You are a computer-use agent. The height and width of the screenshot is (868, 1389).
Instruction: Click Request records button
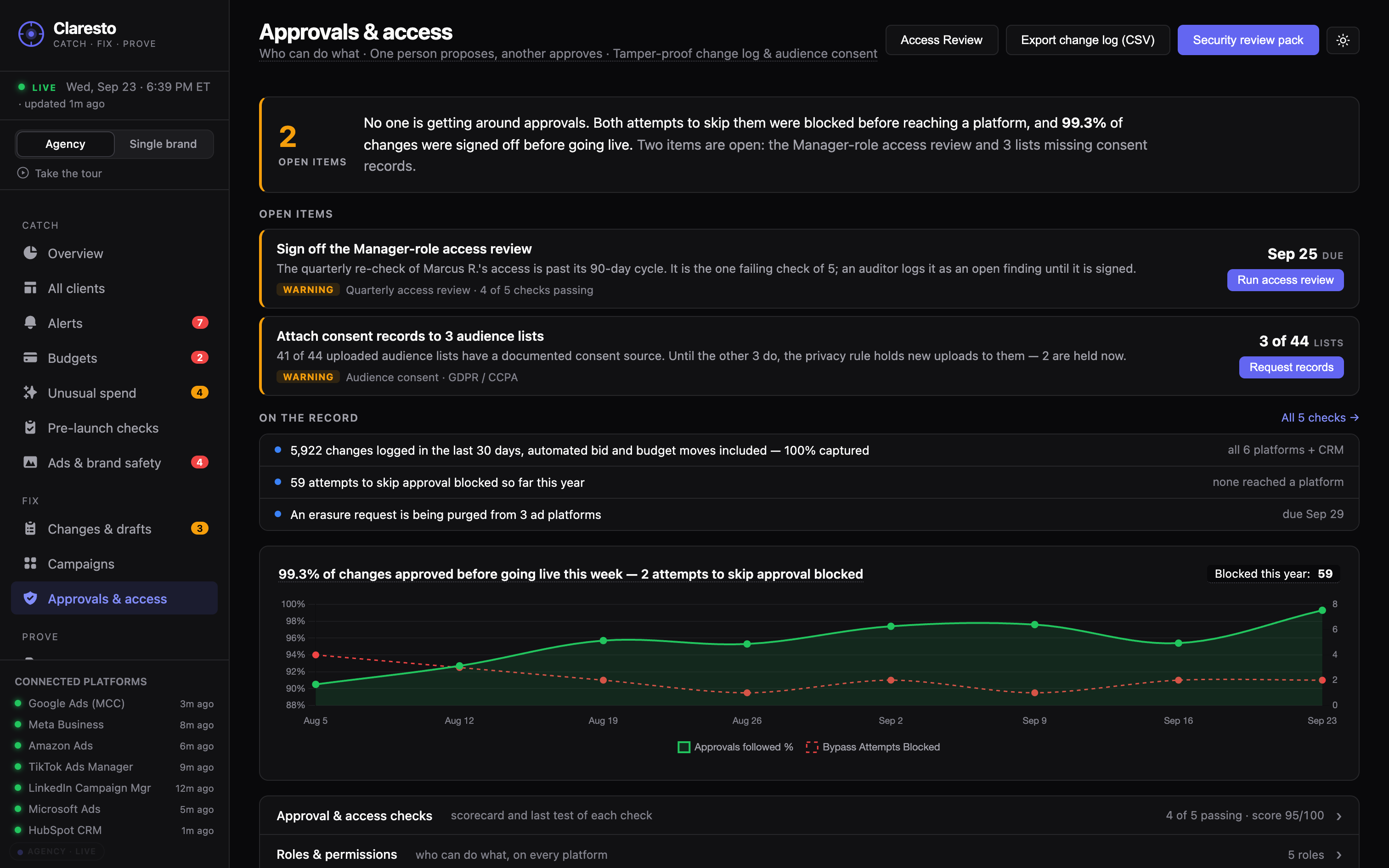[x=1291, y=367]
